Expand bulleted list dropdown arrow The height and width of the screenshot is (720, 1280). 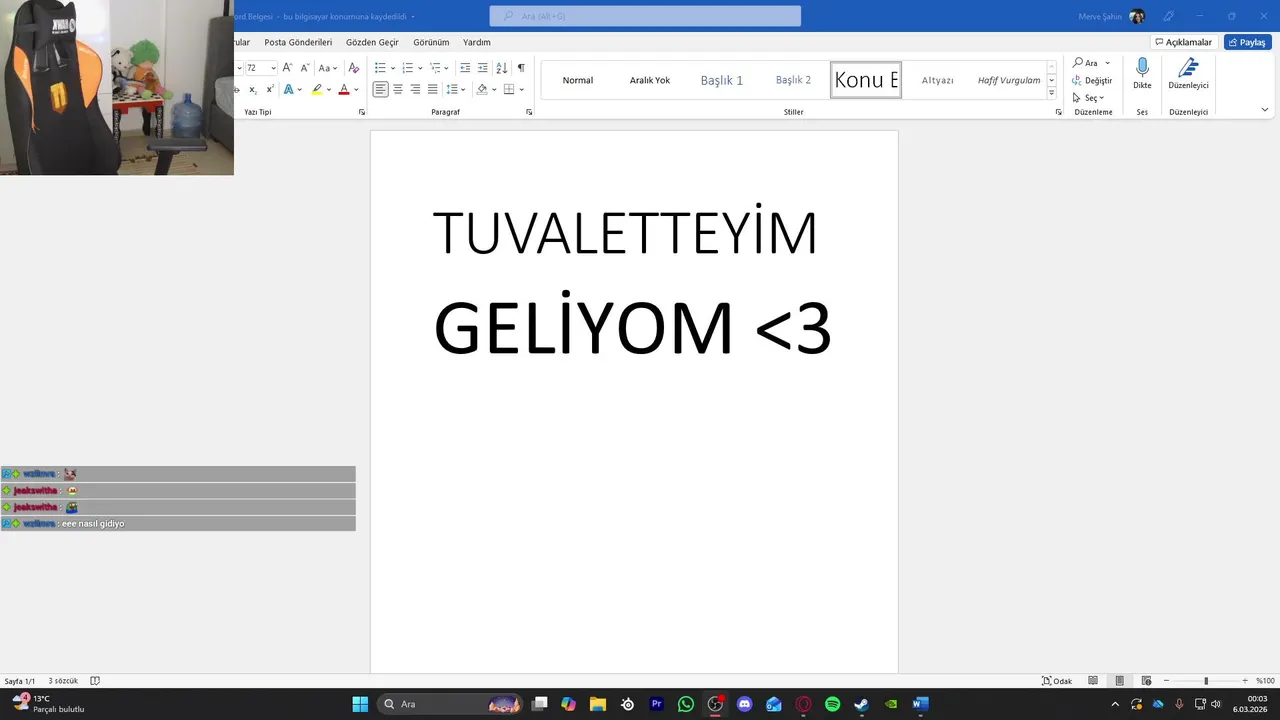pos(392,68)
